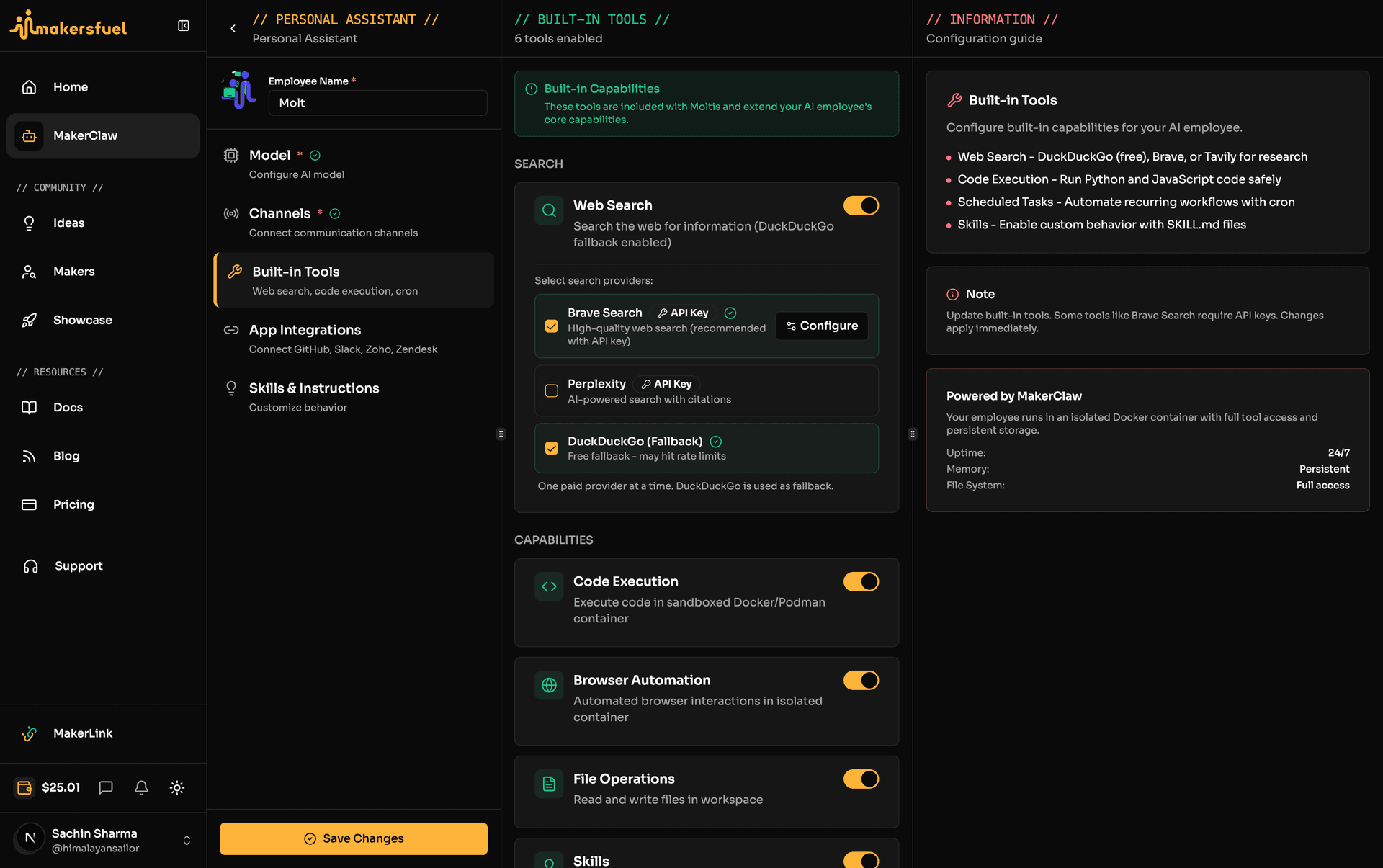Click the 'Full access' File System value
Screen dimensions: 1383x868
[x=1323, y=486]
